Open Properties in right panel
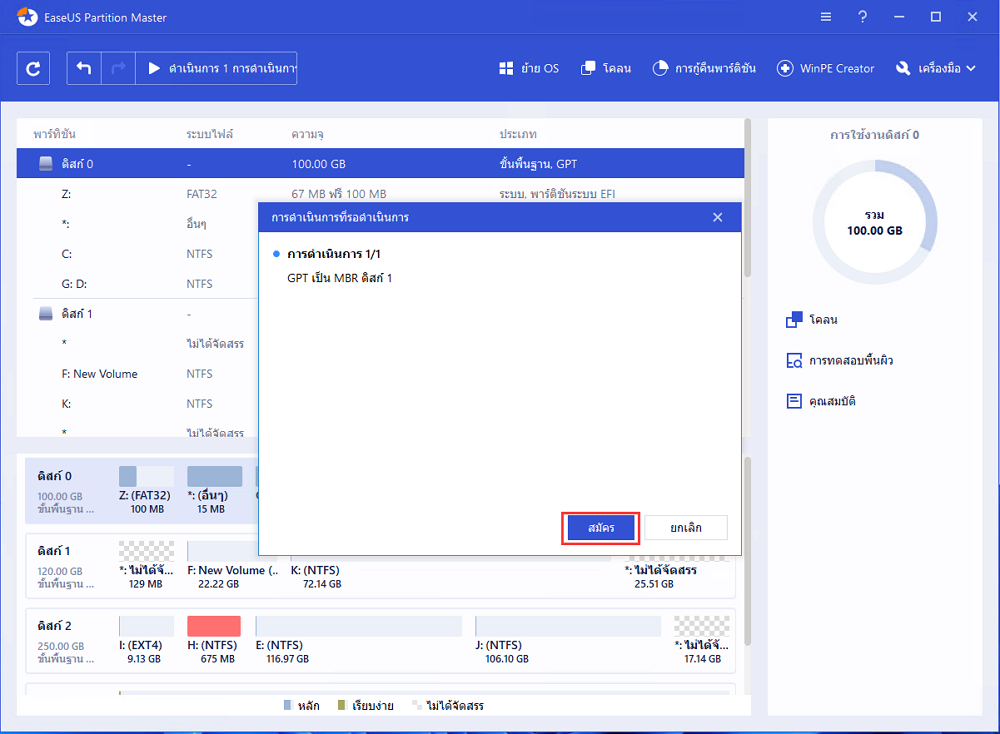The image size is (1000, 734). pos(821,401)
